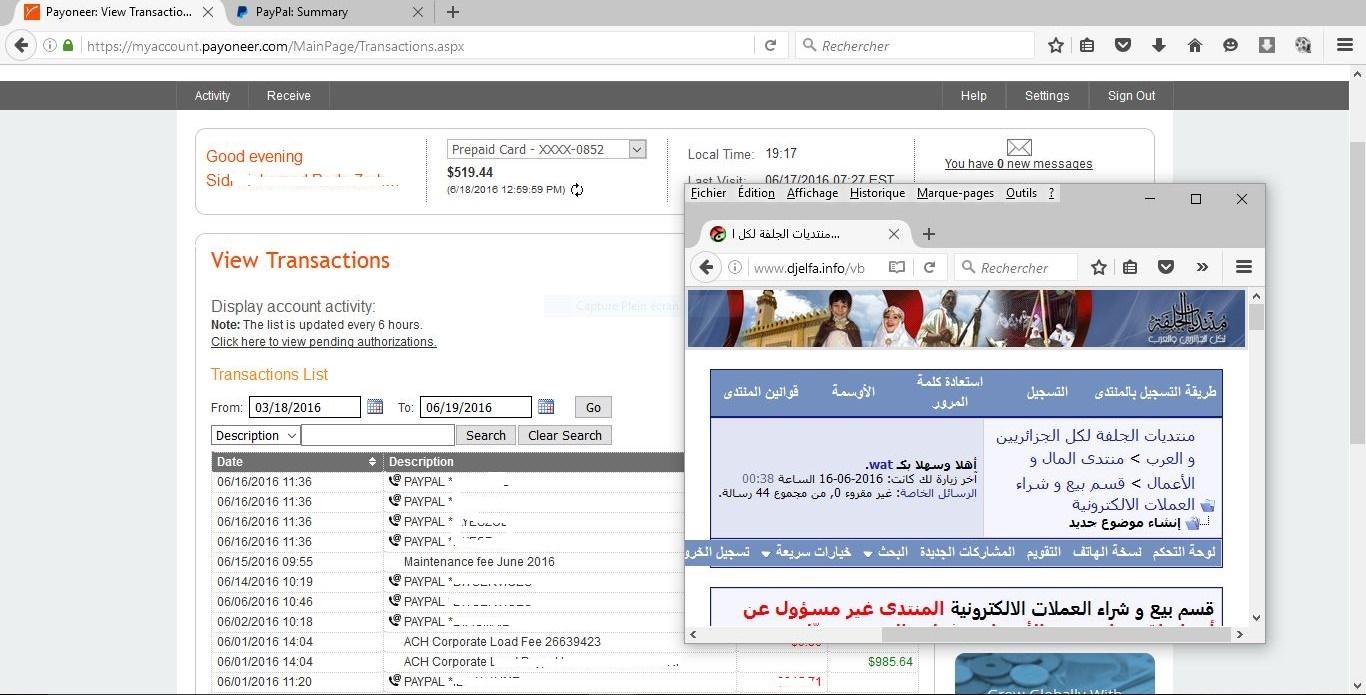Open the envelope messages icon
Screen dimensions: 1366x695
(1019, 147)
